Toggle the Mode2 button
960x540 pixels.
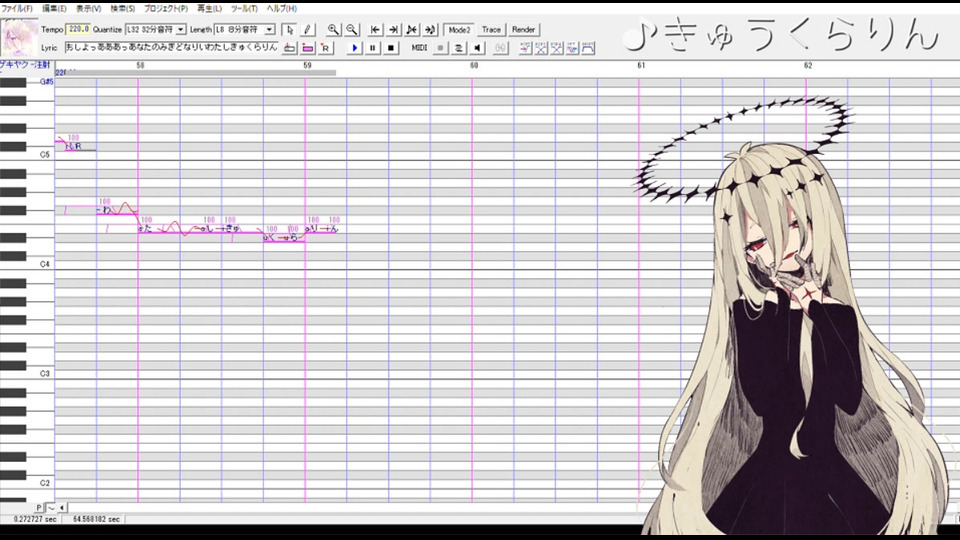pyautogui.click(x=459, y=29)
